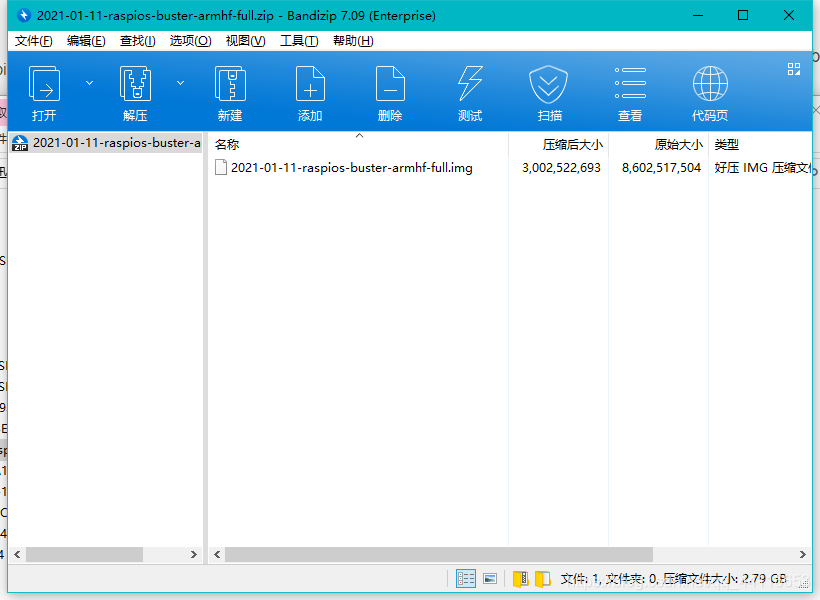Select the raspios-buster-armhf-full.img file row
The height and width of the screenshot is (600, 820).
[x=510, y=167]
